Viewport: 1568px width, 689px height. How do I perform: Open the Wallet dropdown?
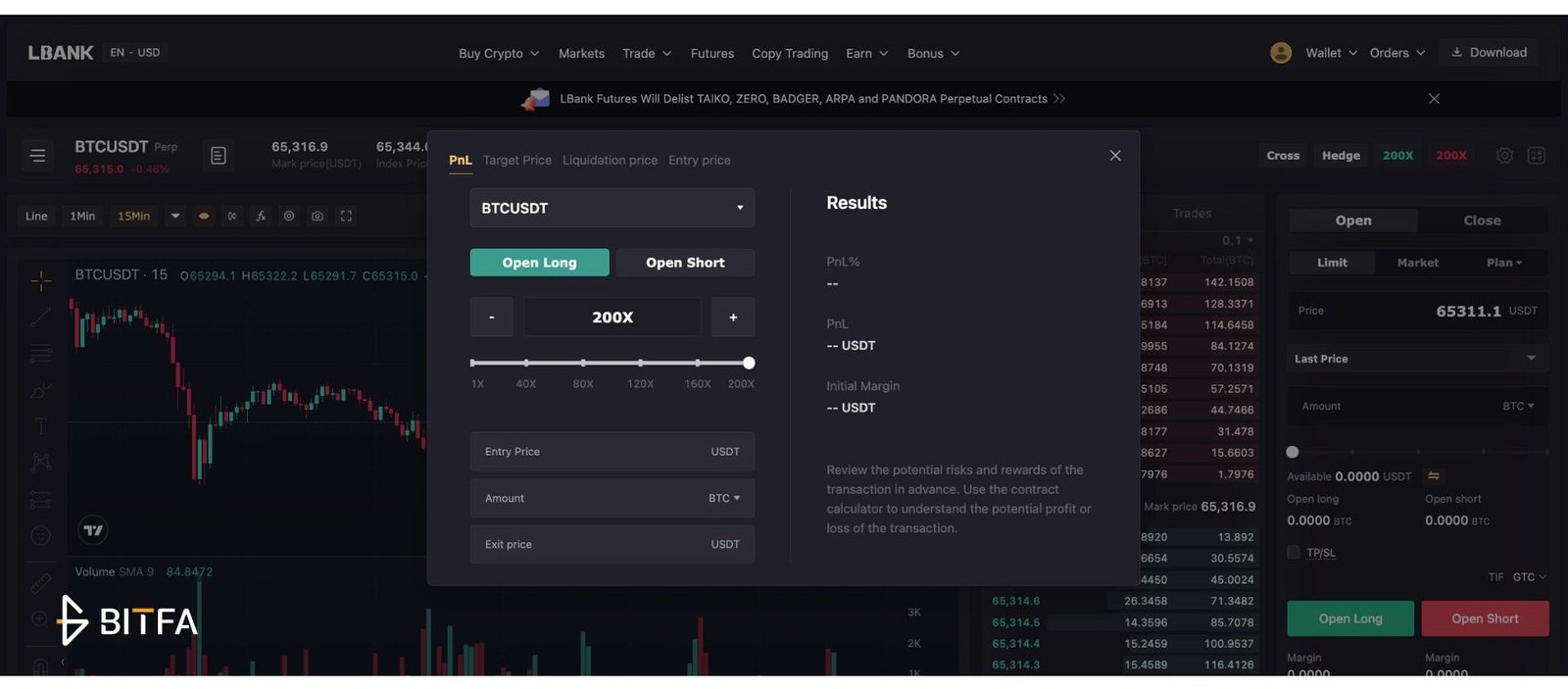tap(1331, 53)
